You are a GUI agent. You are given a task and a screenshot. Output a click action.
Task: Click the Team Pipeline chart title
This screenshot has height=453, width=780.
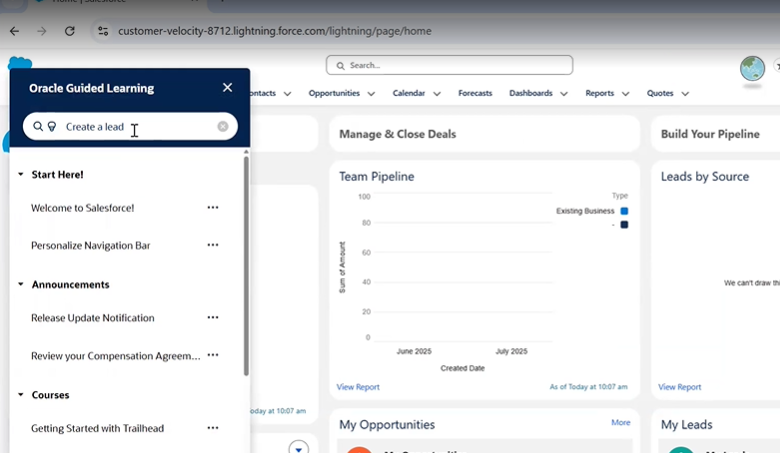(x=377, y=177)
